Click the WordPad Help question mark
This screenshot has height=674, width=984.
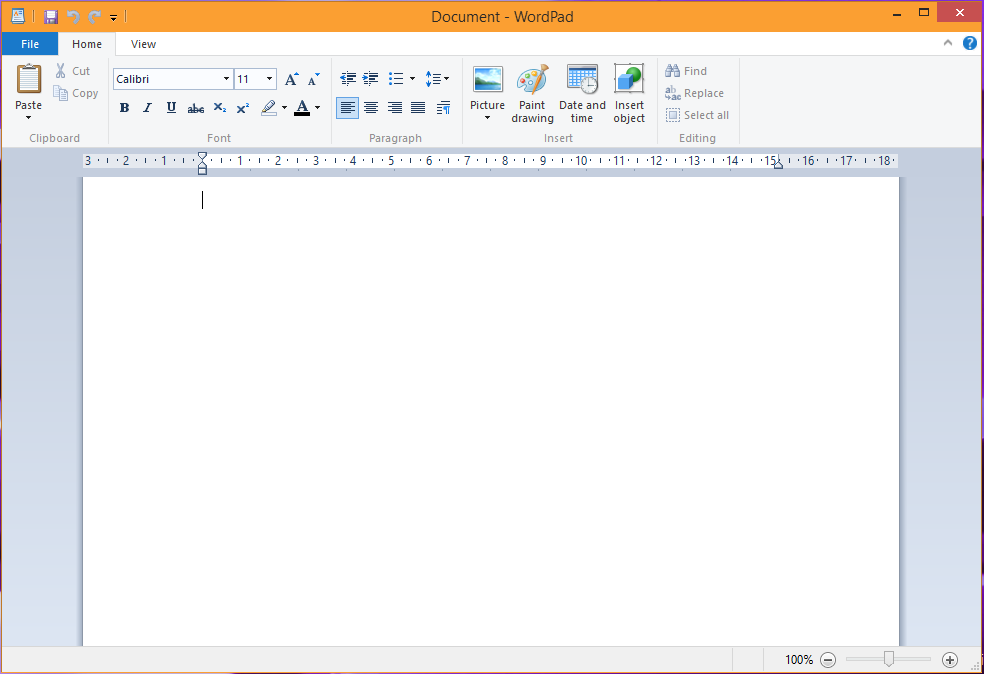(x=969, y=43)
